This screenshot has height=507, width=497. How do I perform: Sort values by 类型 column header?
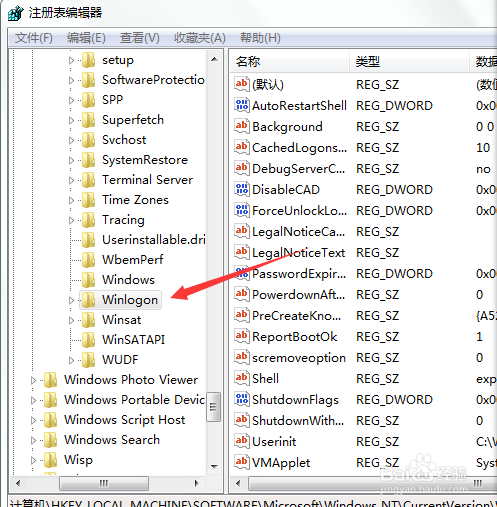point(409,62)
